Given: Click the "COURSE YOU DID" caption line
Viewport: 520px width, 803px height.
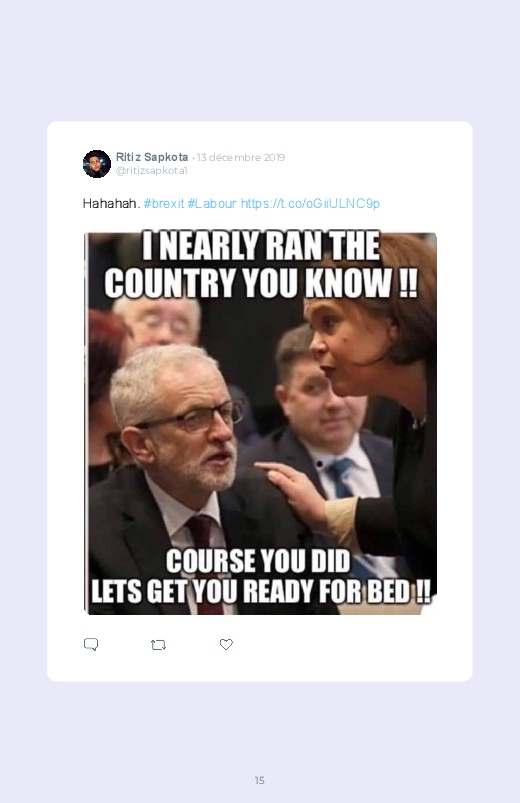Looking at the screenshot, I should (x=258, y=561).
